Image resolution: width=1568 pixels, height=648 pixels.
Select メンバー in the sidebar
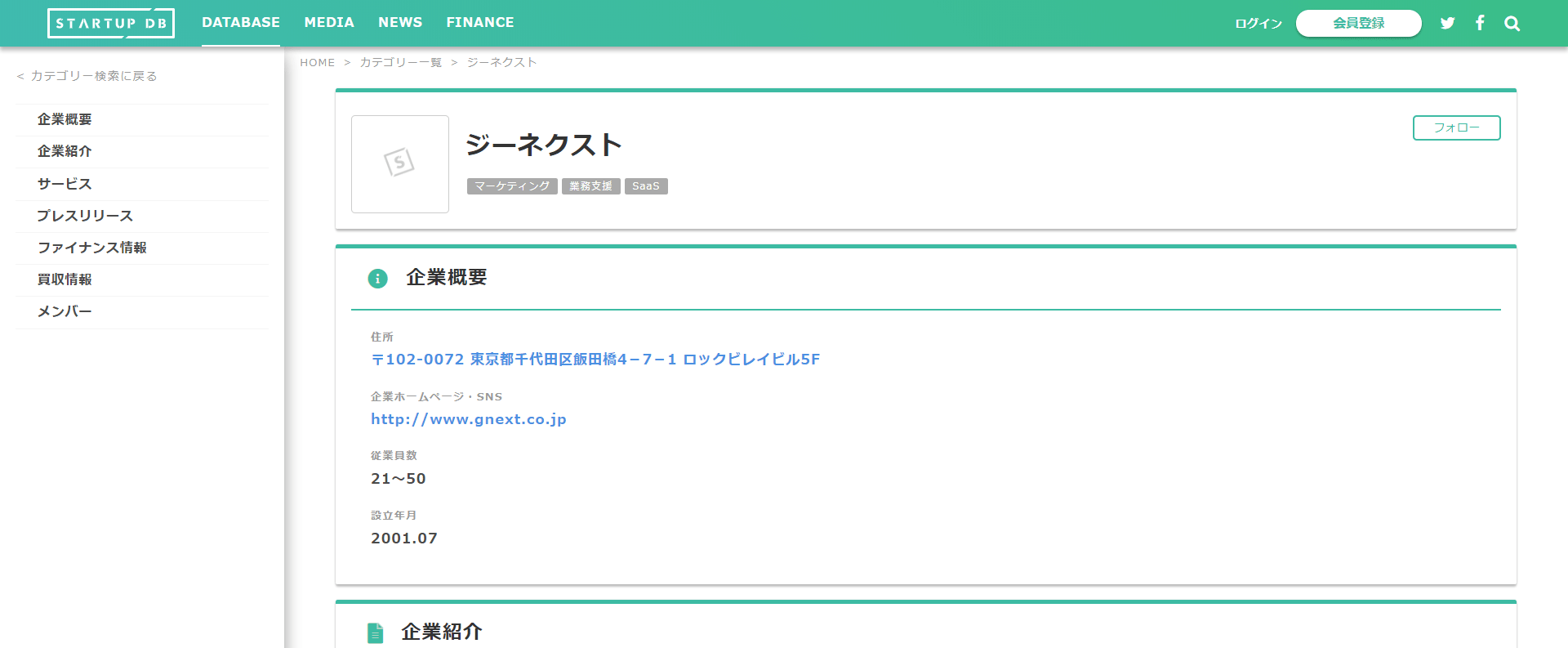[142, 311]
